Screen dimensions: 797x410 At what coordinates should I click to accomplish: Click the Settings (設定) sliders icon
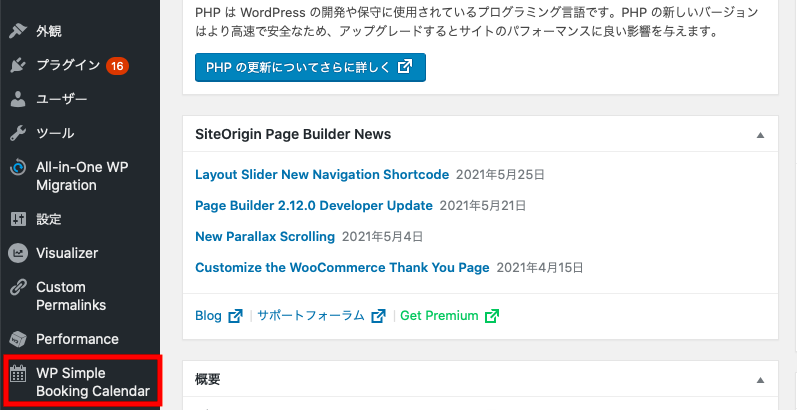tap(18, 219)
